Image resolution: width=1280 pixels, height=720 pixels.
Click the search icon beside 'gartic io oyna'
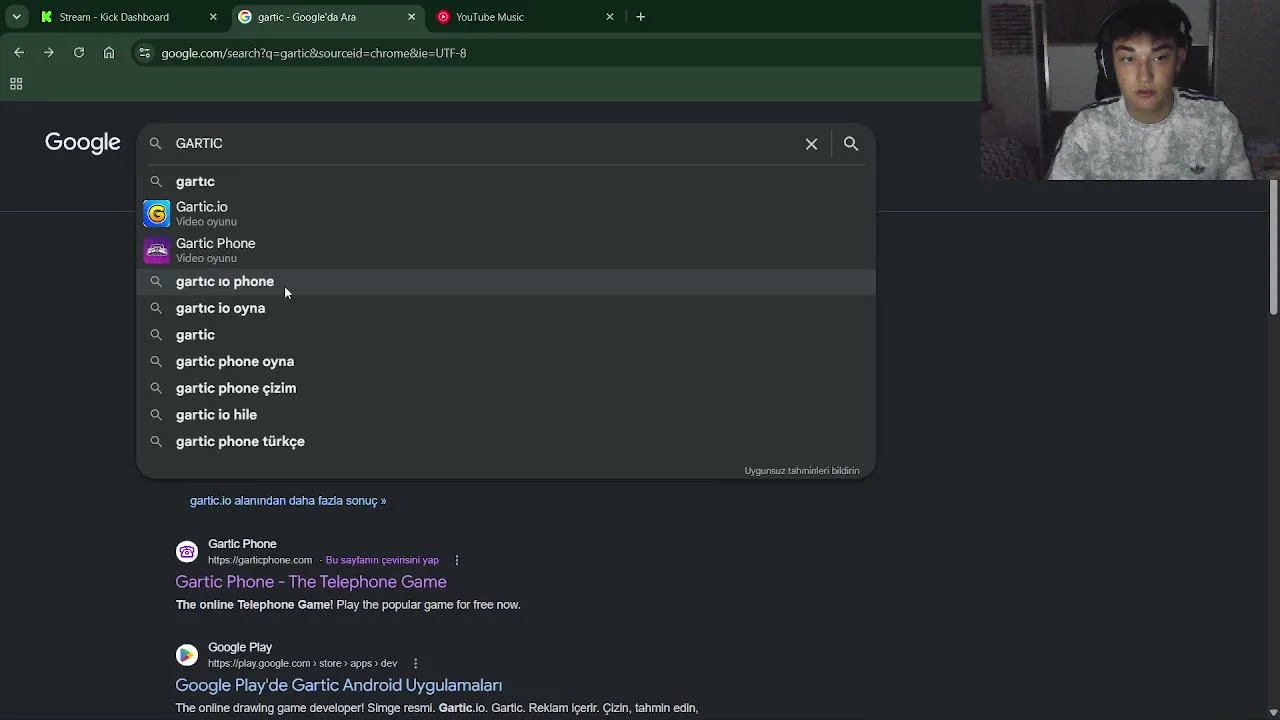[155, 308]
